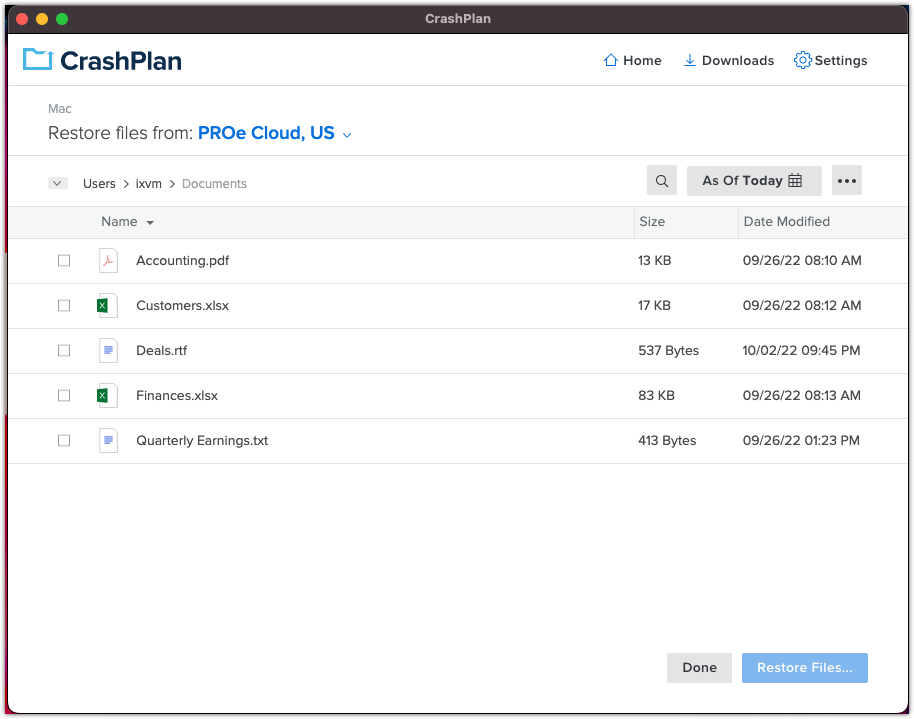Go to the Home page

tap(632, 61)
